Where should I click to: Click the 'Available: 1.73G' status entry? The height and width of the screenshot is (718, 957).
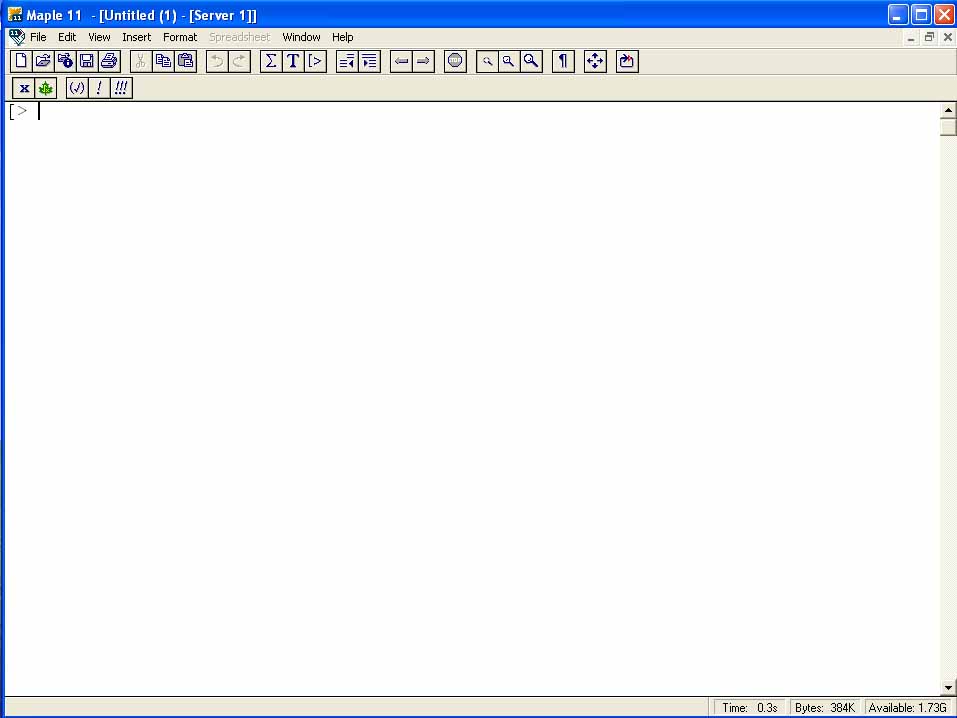pyautogui.click(x=908, y=708)
